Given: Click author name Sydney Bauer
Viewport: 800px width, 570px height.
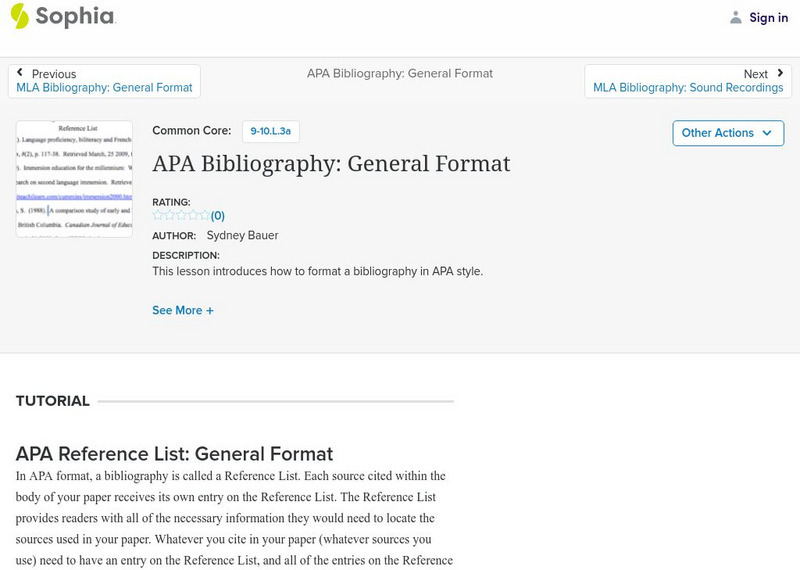Looking at the screenshot, I should 242,236.
